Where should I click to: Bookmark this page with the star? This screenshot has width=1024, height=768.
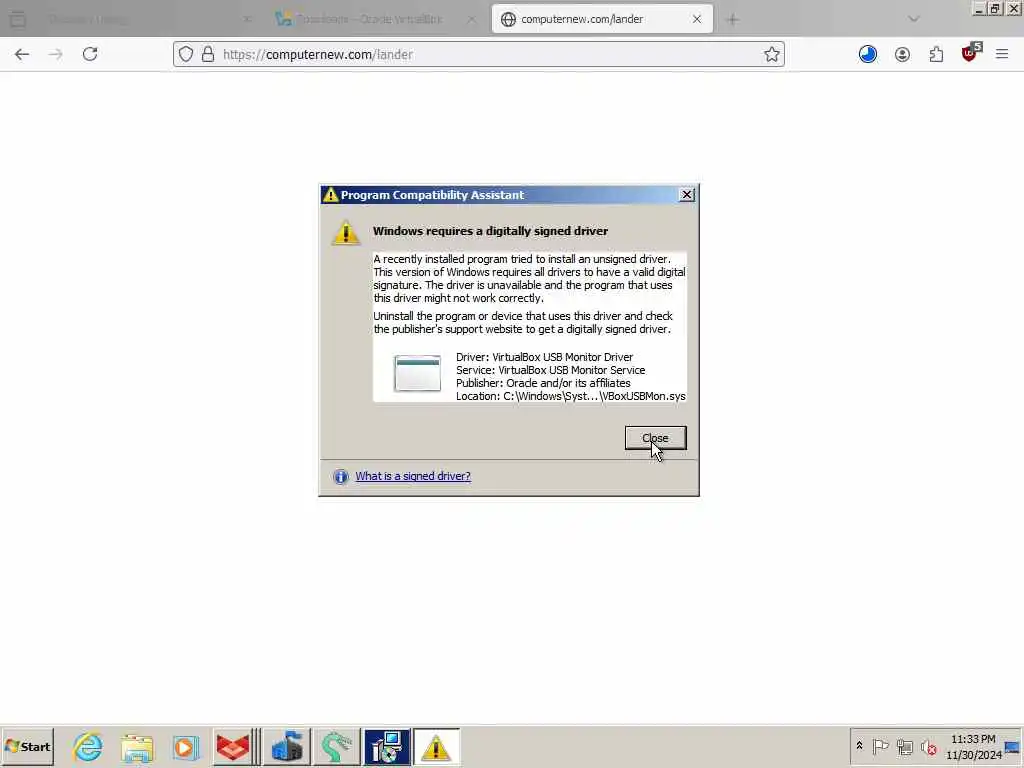772,54
